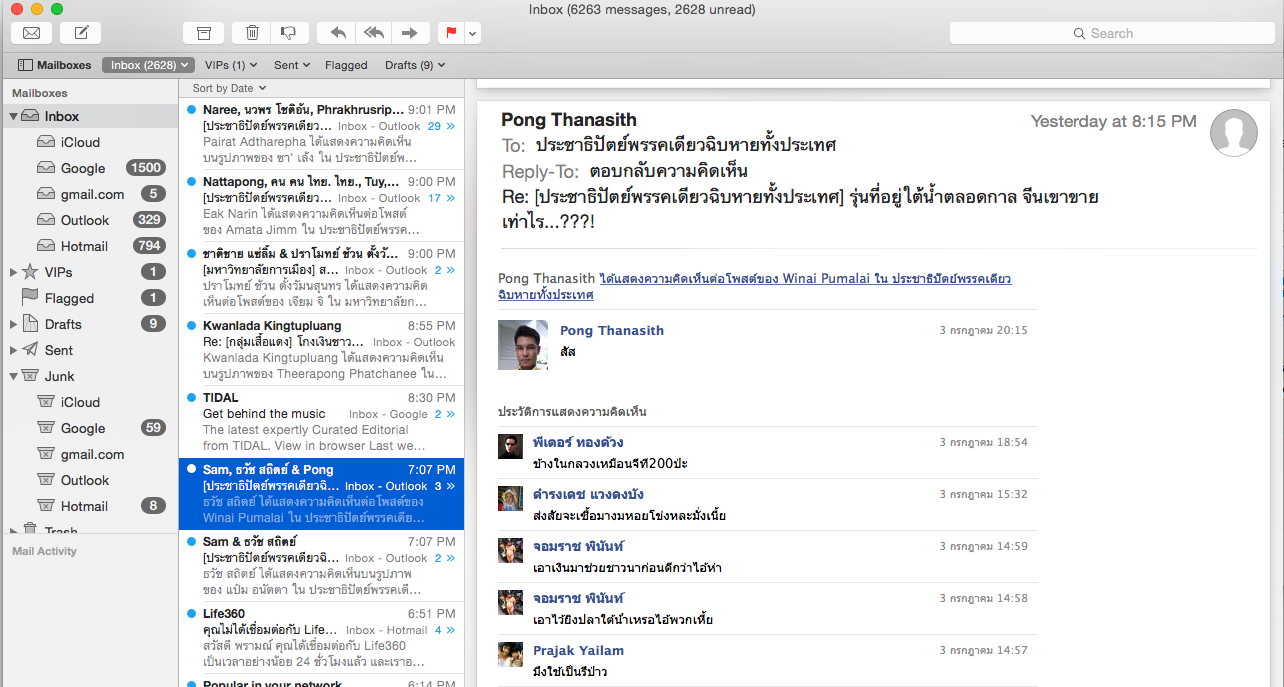Select the Flagged favorites item
The width and height of the screenshot is (1284, 687).
(346, 65)
